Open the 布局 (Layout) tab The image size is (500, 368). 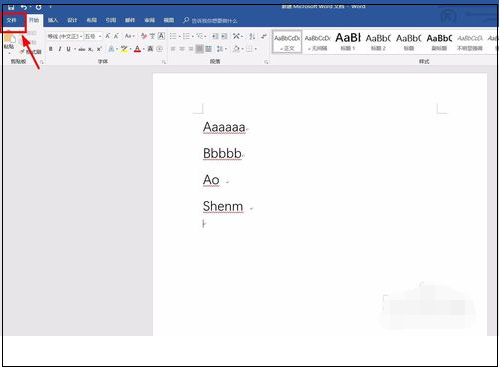click(91, 20)
